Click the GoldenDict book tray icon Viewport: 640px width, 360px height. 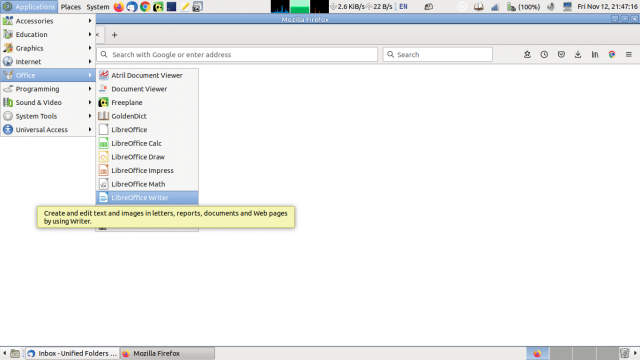coord(478,7)
